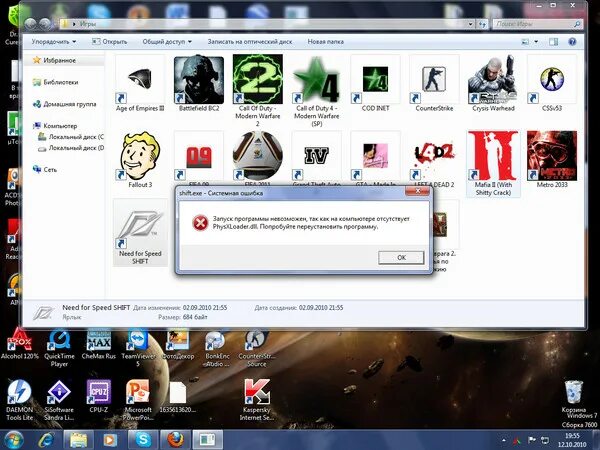
Task: Click the taskbar clock showing 19:55
Action: [x=572, y=440]
